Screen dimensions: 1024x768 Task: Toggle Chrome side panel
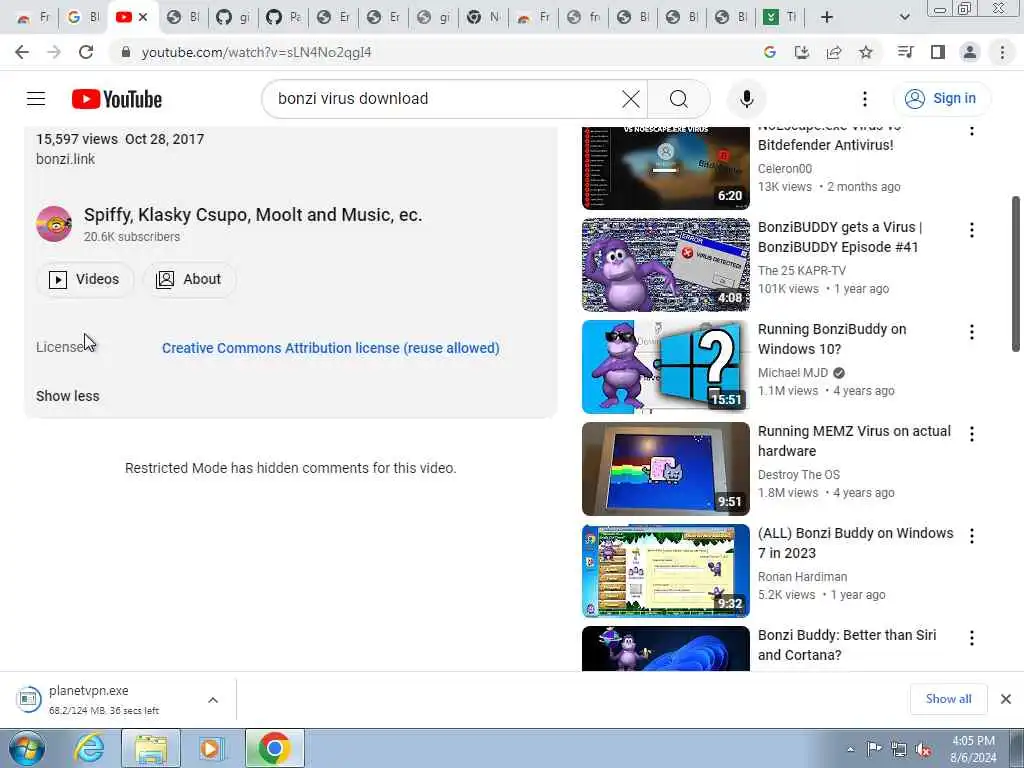[x=937, y=52]
